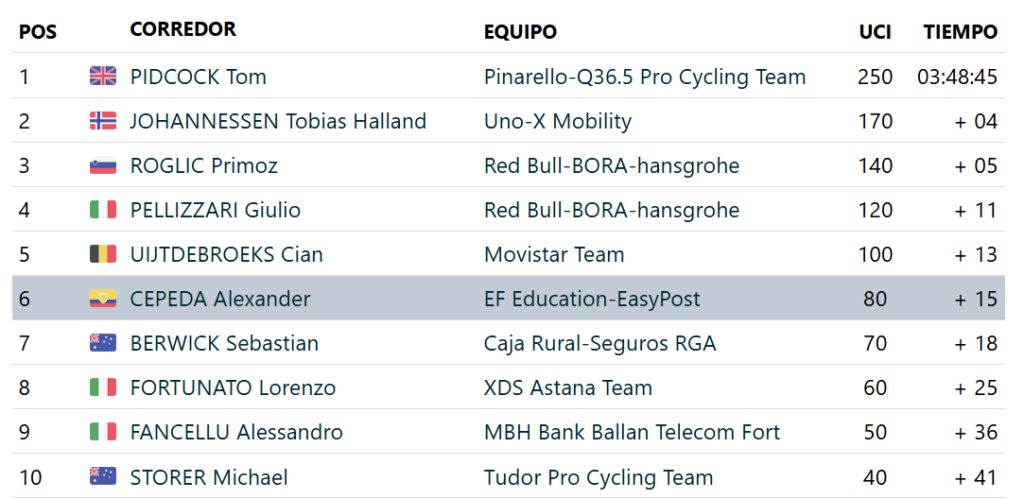The image size is (1024, 499).
Task: Click the Norwegian flag beside Johannessen
Action: click(103, 121)
